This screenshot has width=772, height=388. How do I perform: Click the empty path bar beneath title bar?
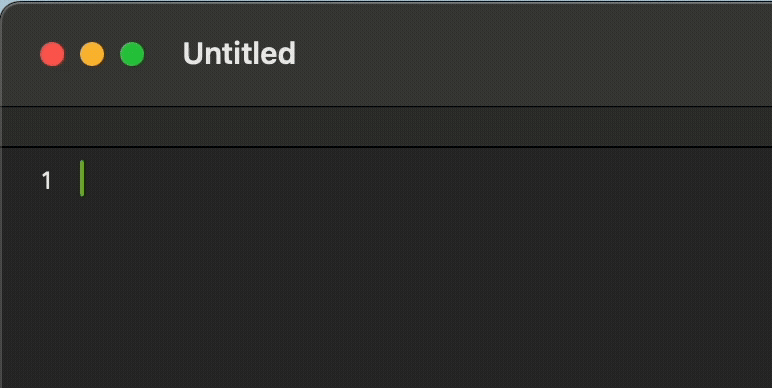[386, 127]
